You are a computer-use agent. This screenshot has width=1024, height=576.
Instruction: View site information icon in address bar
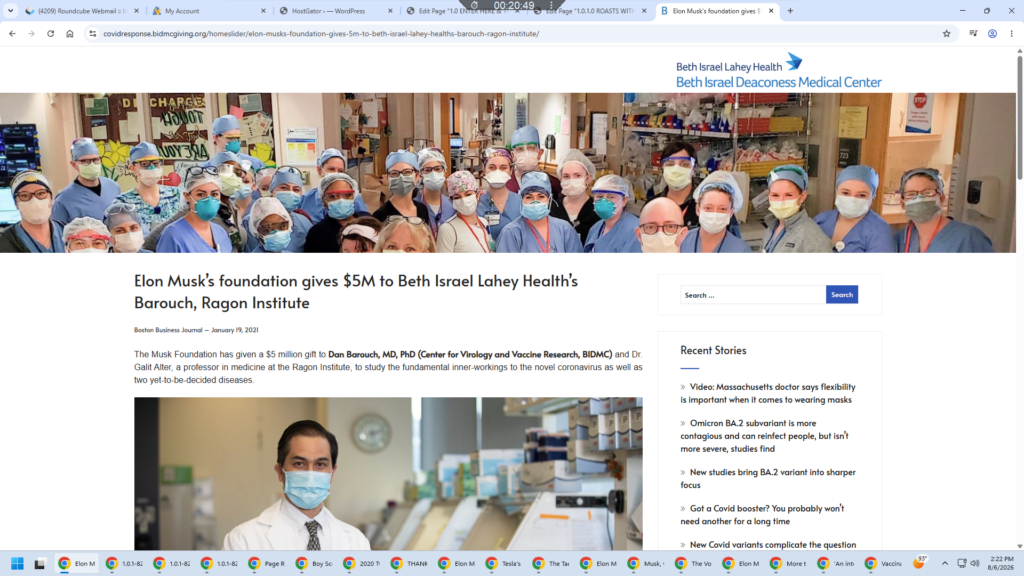93,33
